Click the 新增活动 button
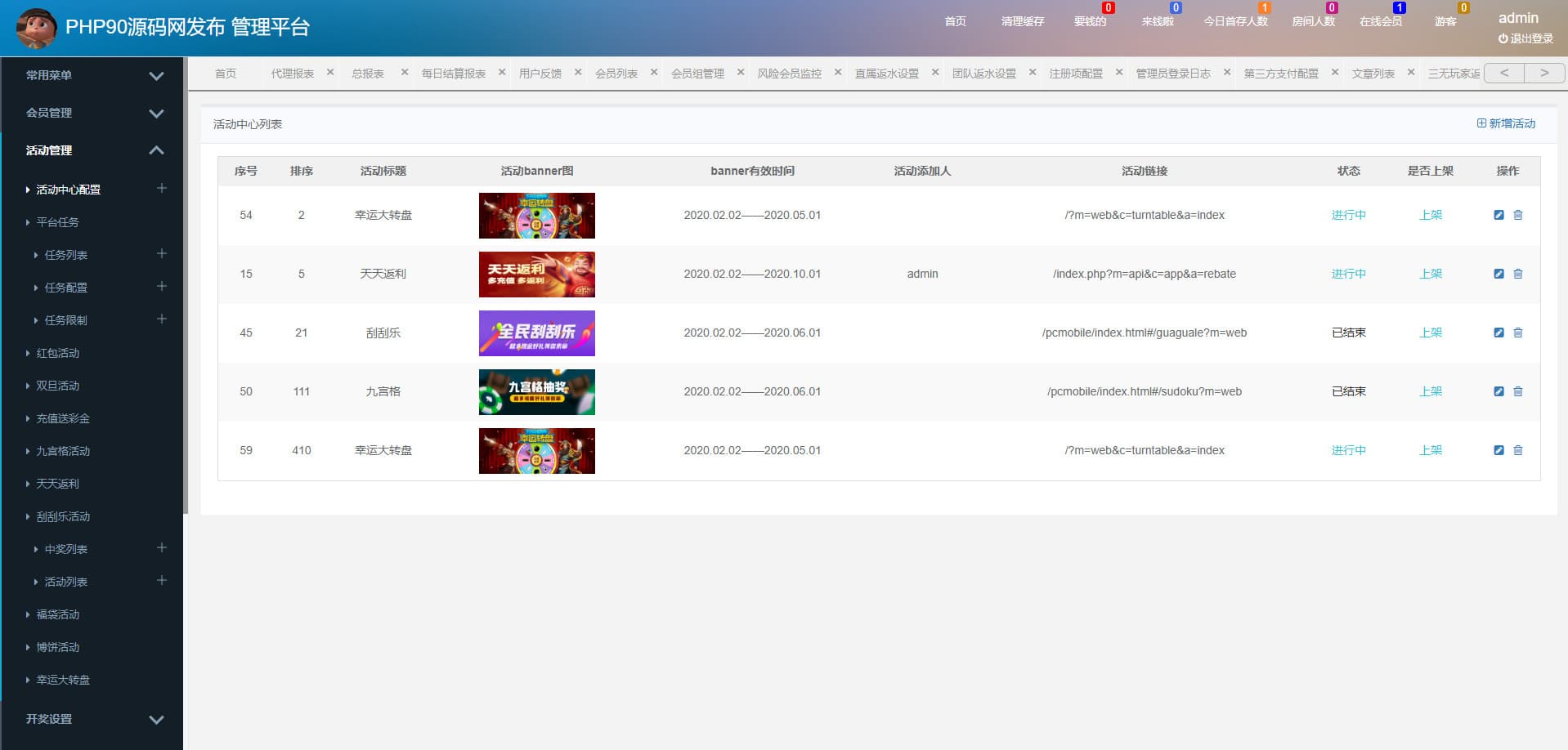The width and height of the screenshot is (1568, 750). click(1506, 123)
